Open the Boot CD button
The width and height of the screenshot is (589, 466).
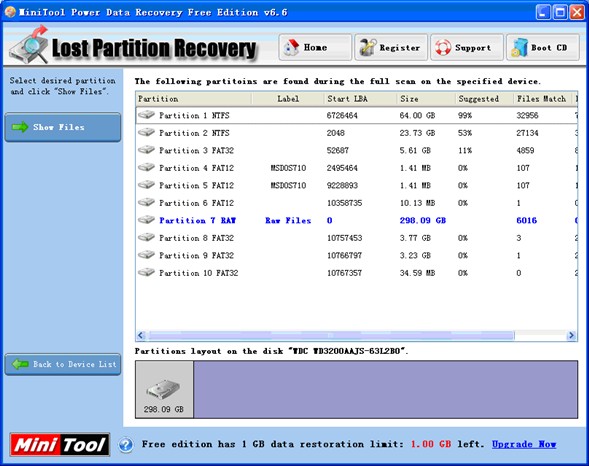pyautogui.click(x=543, y=47)
